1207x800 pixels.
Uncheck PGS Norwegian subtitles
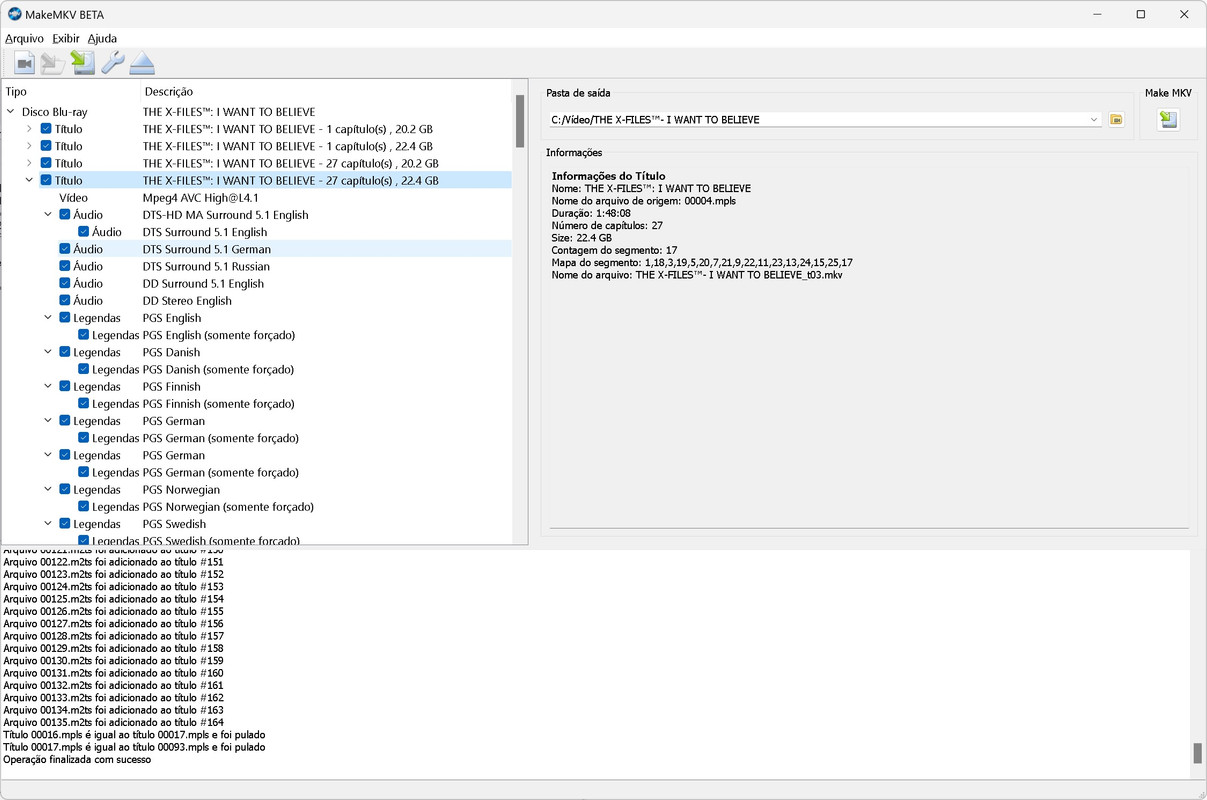tap(64, 489)
